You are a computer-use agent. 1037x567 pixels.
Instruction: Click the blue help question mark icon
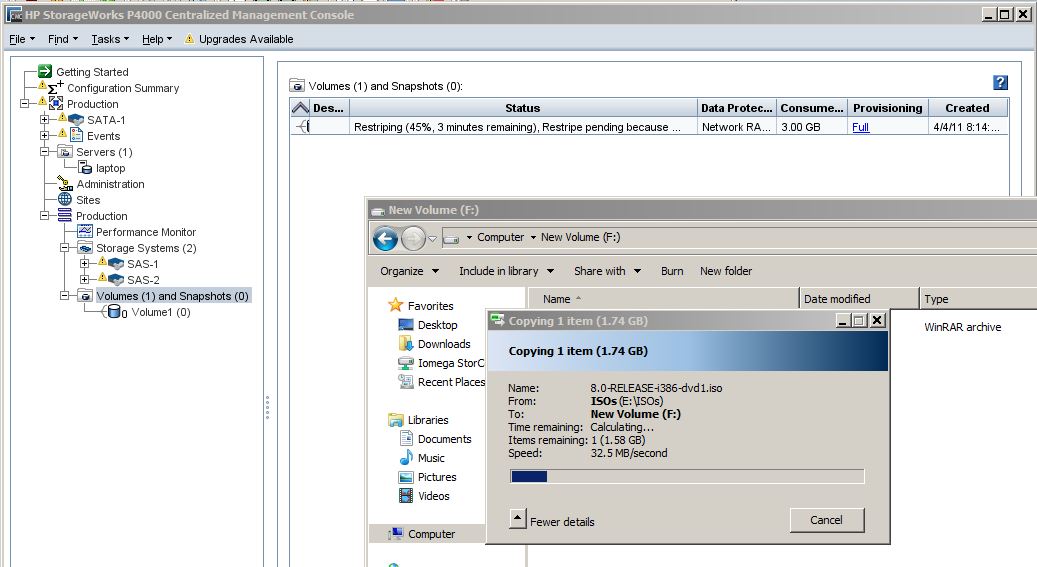[1001, 82]
